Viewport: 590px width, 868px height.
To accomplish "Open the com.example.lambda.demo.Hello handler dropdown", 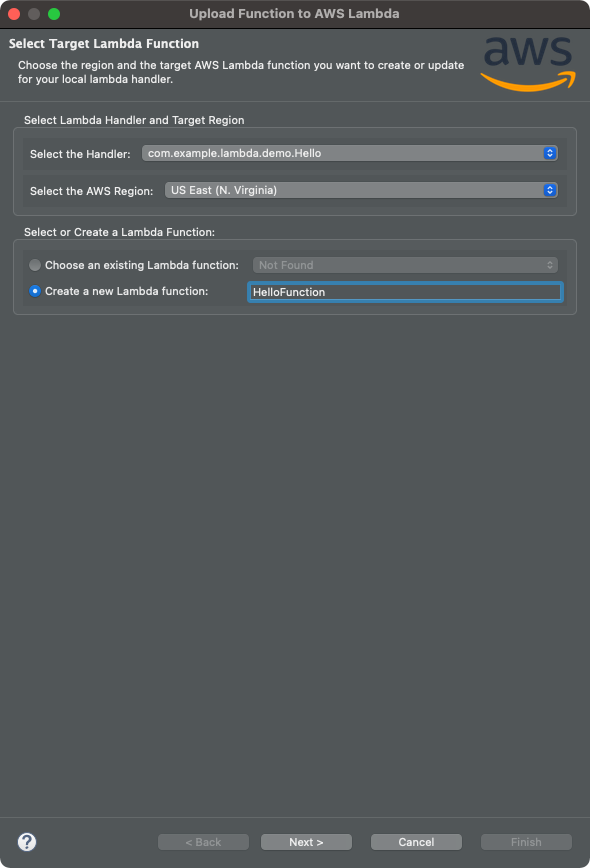I will coord(350,153).
